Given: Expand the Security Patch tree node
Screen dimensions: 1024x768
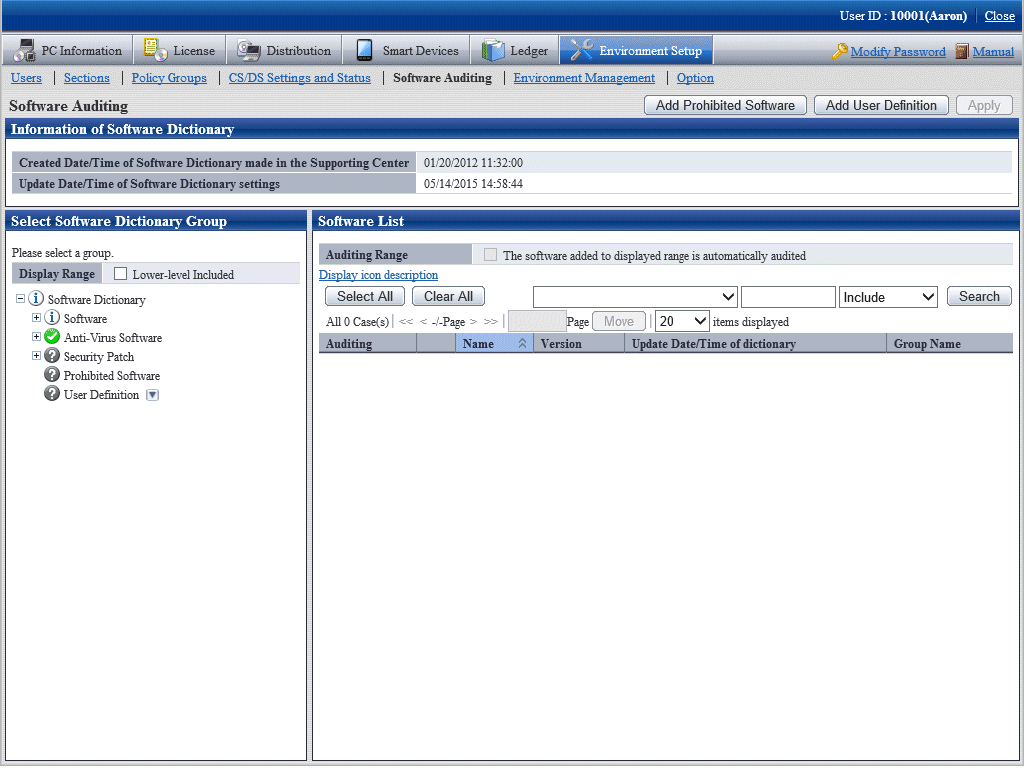Looking at the screenshot, I should (37, 356).
